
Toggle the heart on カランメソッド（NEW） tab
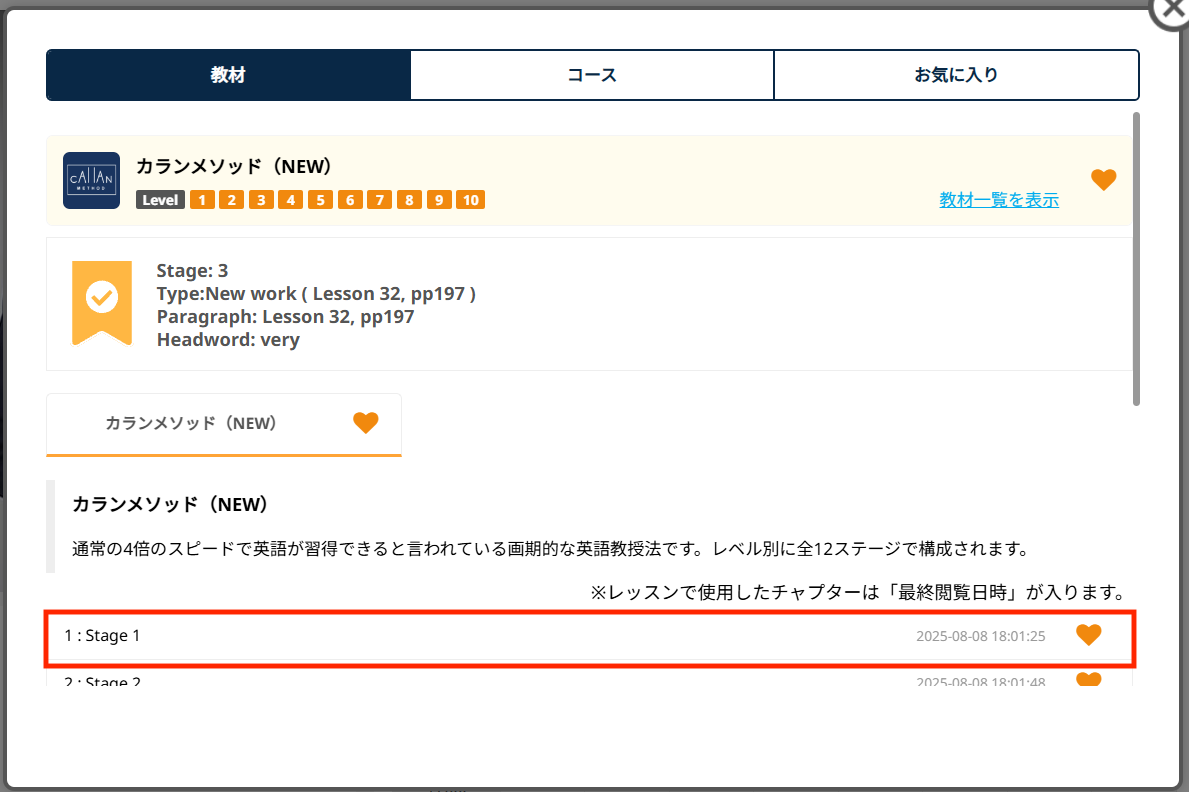[x=366, y=423]
